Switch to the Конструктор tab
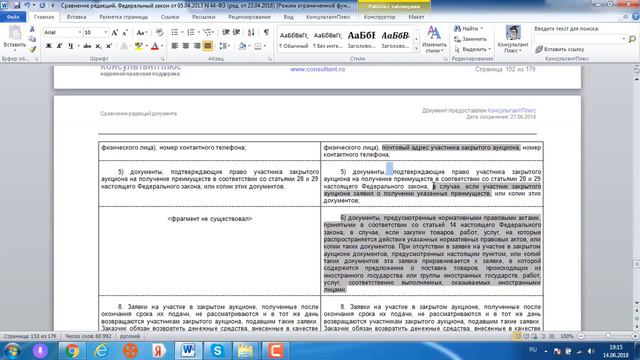 pos(380,17)
